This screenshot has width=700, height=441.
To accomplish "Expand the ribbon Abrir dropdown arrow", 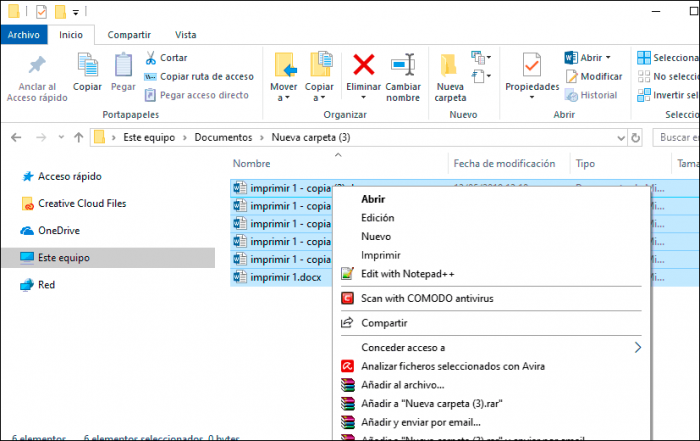I will coord(608,58).
